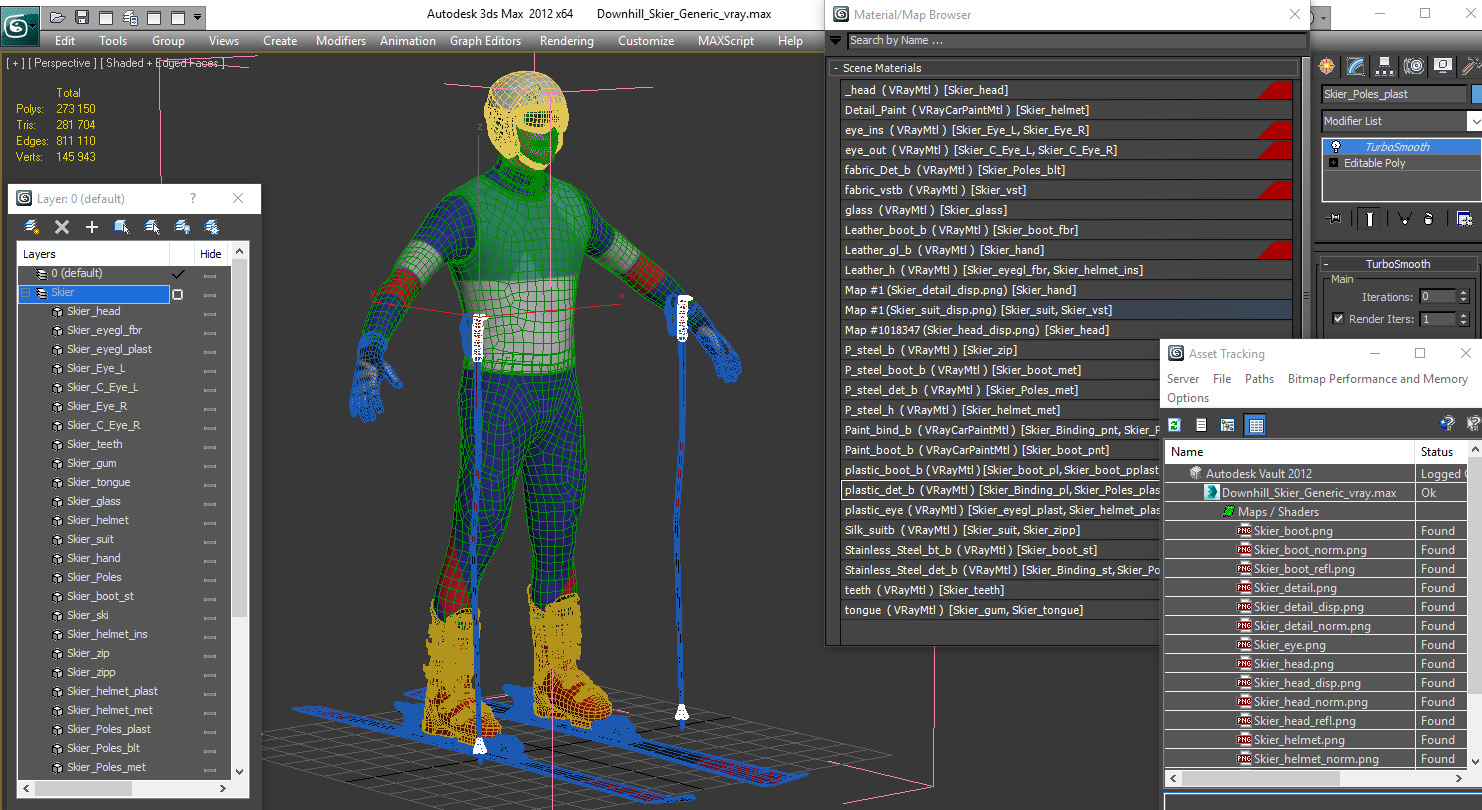
Task: Open Bitmap Performance and Memory menu
Action: coord(1377,379)
